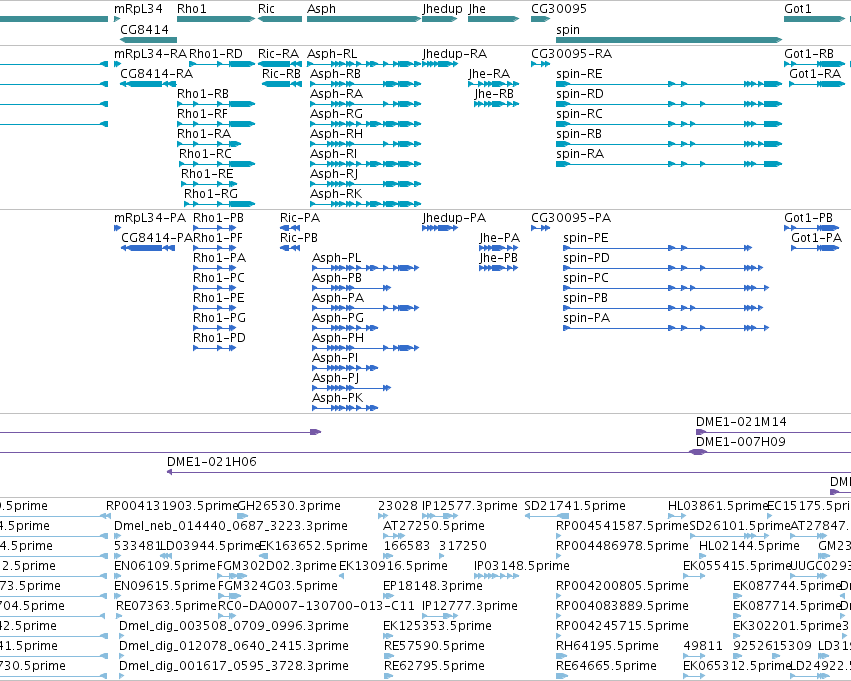Image resolution: width=851 pixels, height=681 pixels.
Task: Select the CG8414 gene name label
Action: click(144, 29)
